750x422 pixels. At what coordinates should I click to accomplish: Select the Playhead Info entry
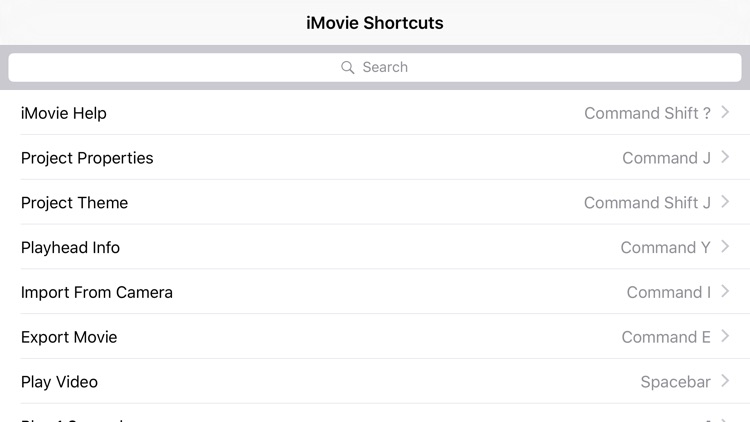point(70,248)
